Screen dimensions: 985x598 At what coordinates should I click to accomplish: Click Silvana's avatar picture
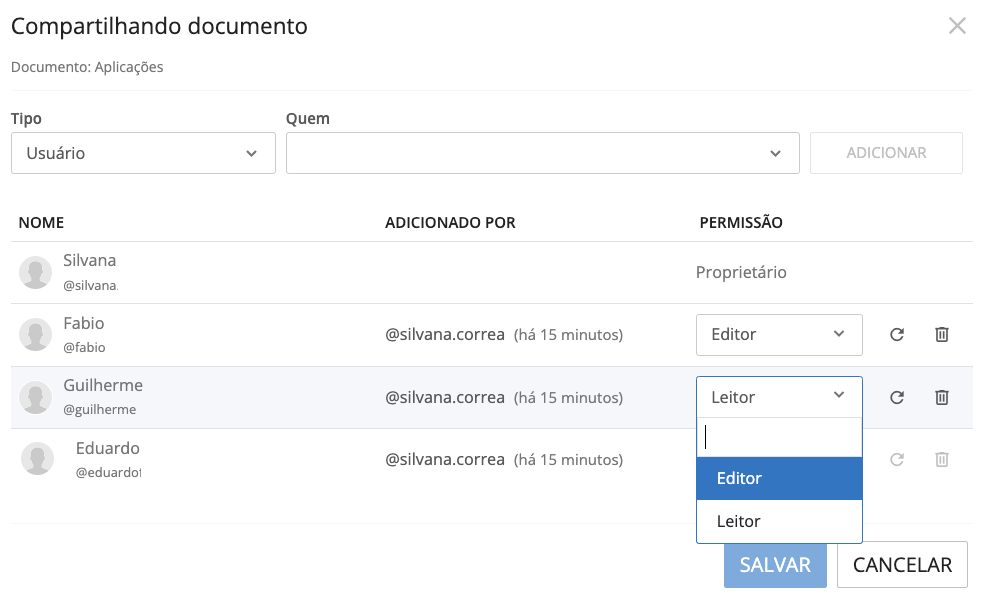pyautogui.click(x=36, y=272)
